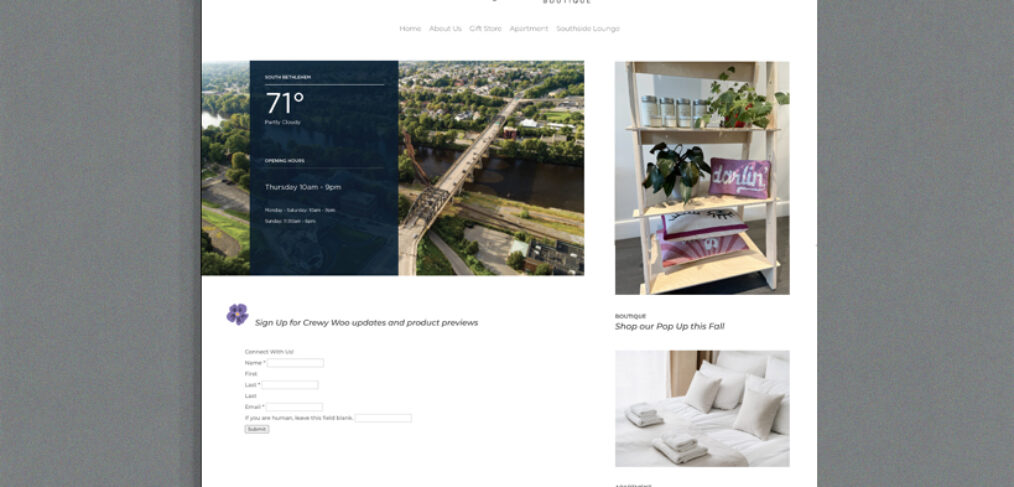Click the purple flower icon
Screen dimensions: 1014x487
click(237, 314)
